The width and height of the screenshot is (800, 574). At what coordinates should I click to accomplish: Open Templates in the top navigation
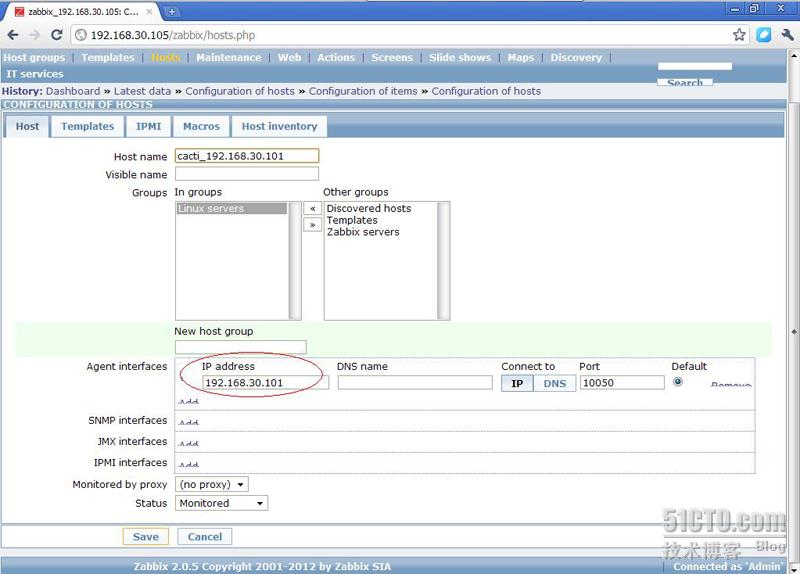point(108,58)
